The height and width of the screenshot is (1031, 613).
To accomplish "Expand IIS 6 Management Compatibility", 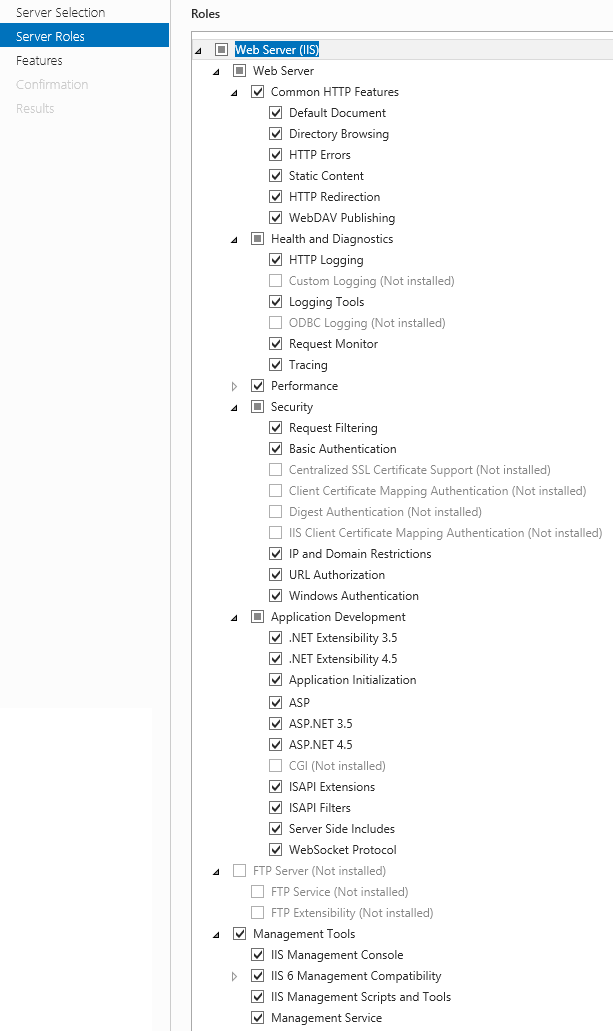I will coord(234,976).
